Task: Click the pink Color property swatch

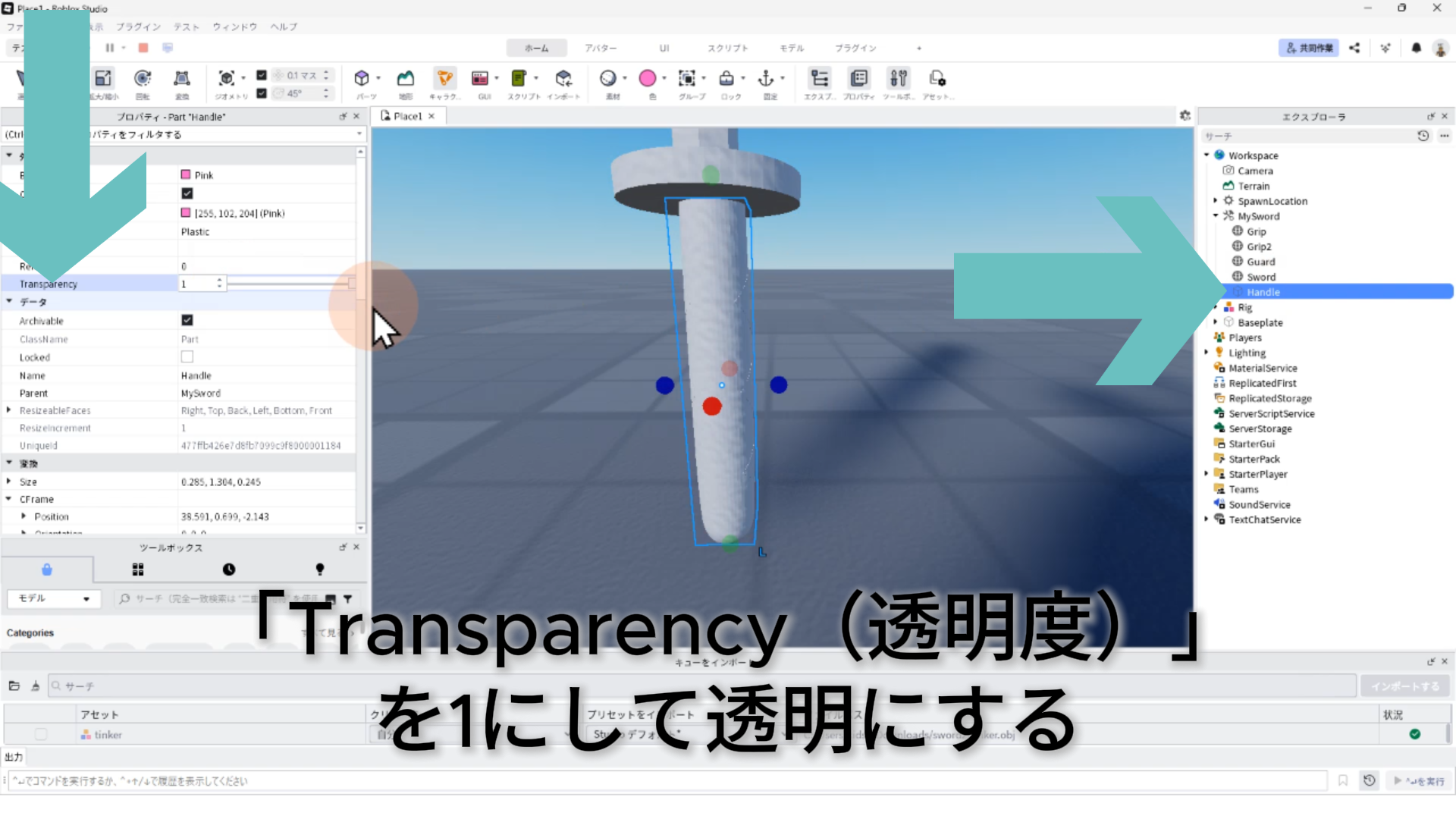Action: (186, 213)
